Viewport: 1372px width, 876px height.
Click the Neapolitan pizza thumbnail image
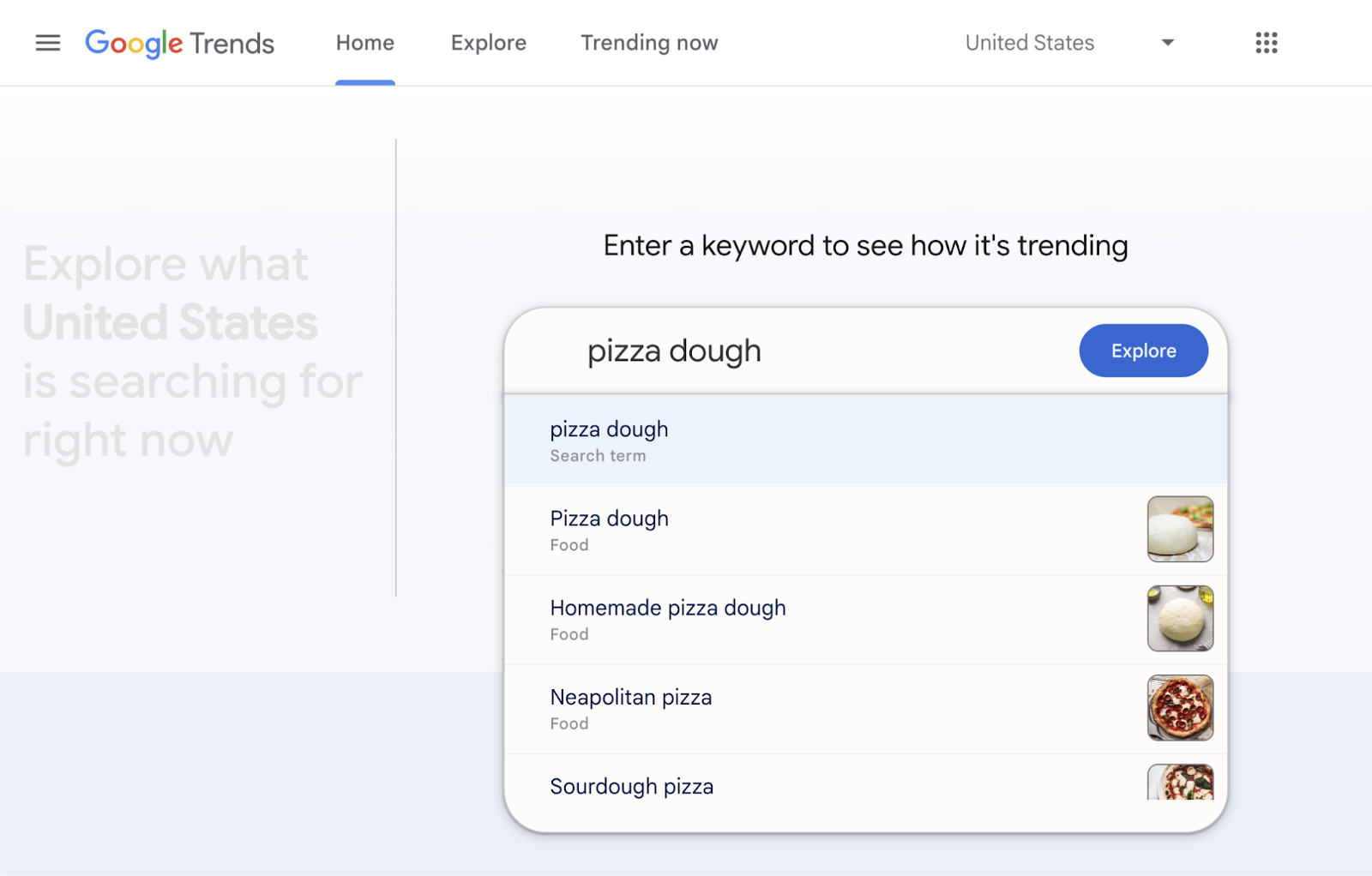tap(1180, 708)
